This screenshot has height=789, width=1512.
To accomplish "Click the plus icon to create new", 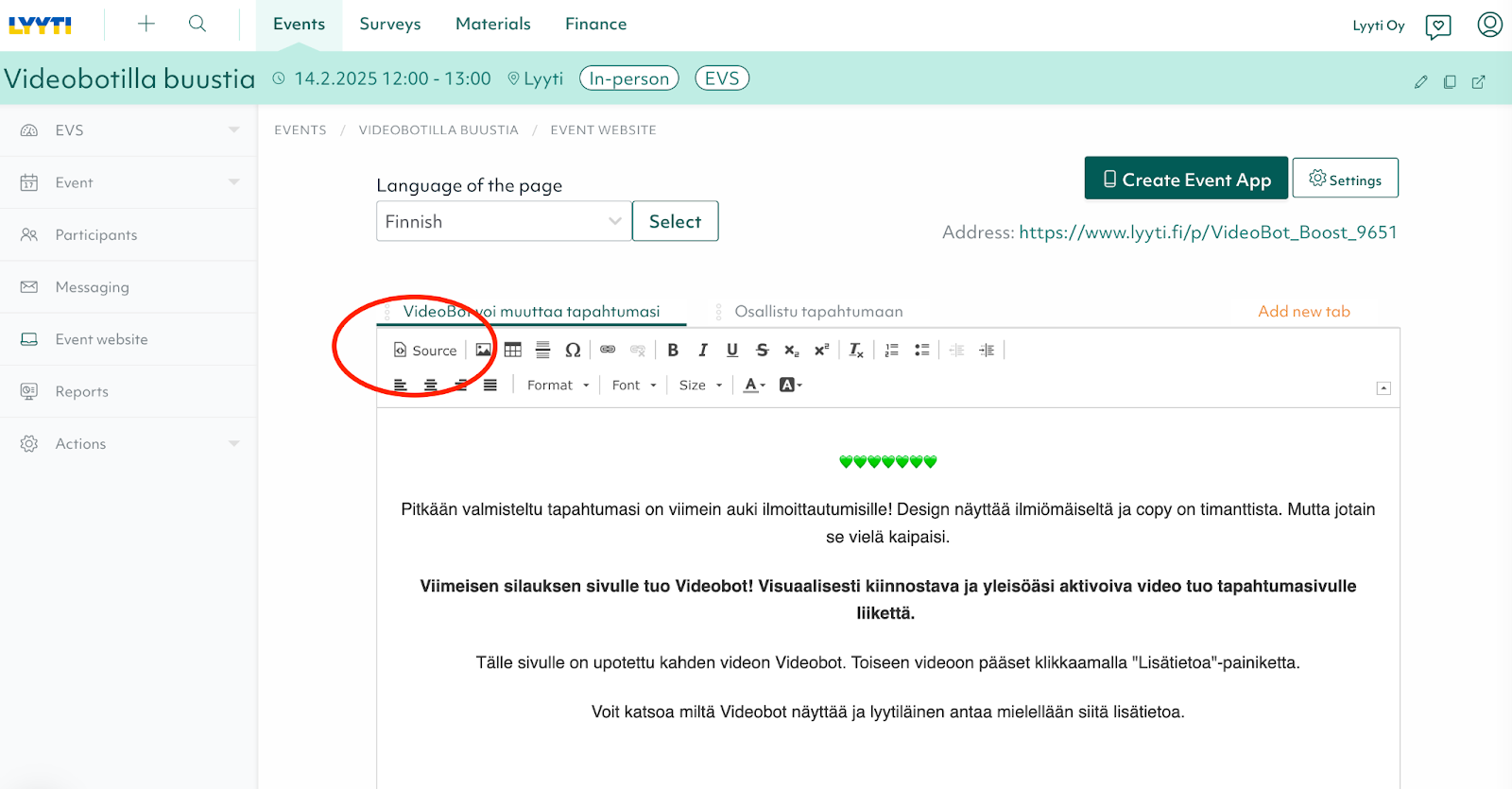I will pos(146,24).
